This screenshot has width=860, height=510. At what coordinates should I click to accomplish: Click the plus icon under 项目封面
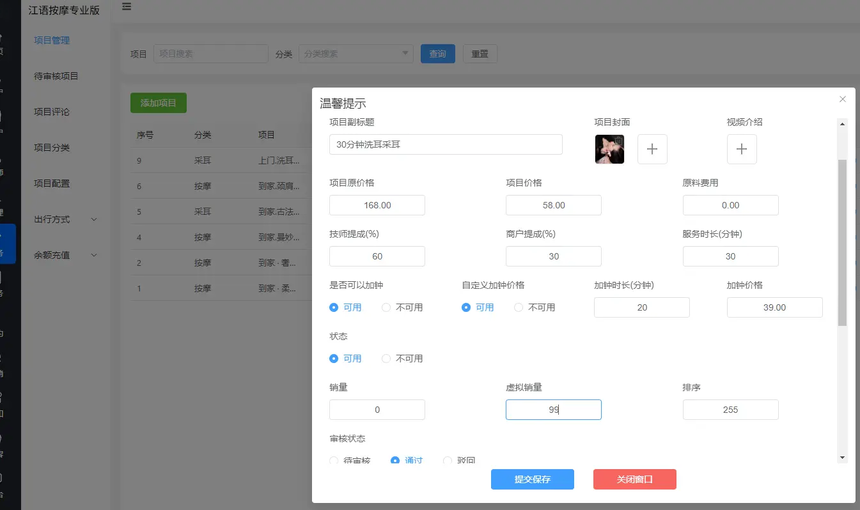[652, 149]
